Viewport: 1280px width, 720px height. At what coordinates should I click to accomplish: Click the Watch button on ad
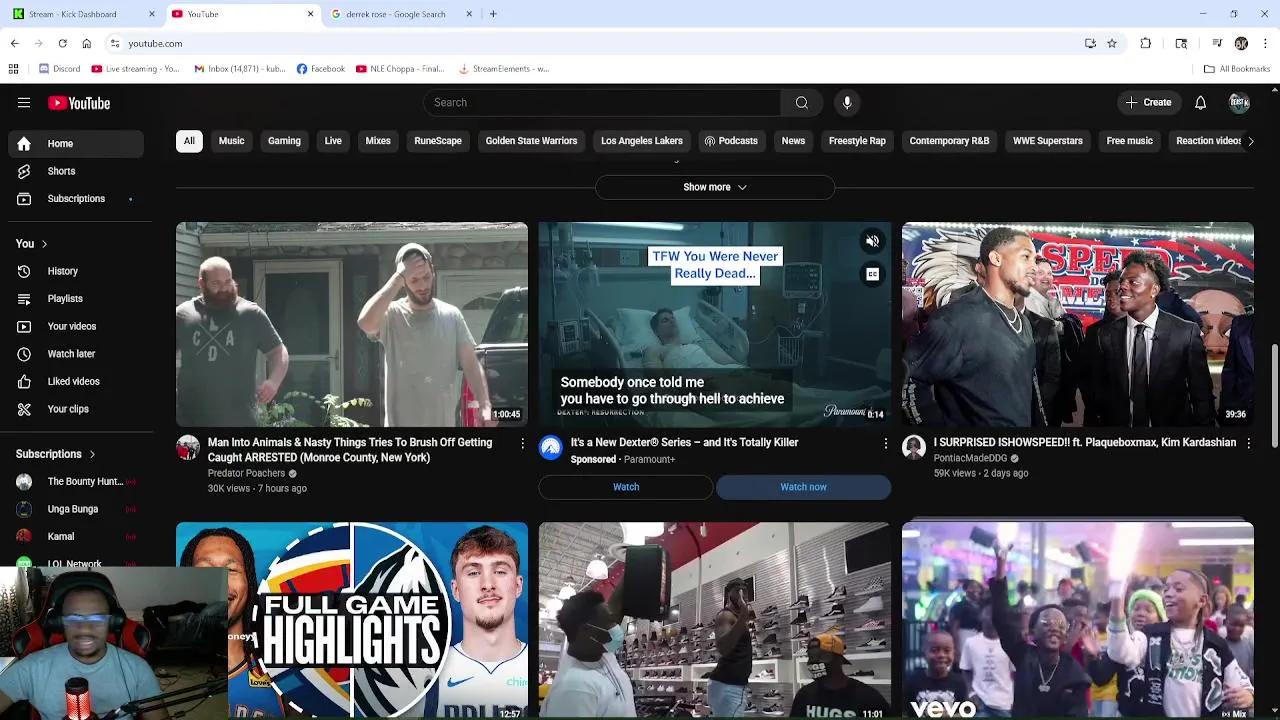(x=626, y=487)
